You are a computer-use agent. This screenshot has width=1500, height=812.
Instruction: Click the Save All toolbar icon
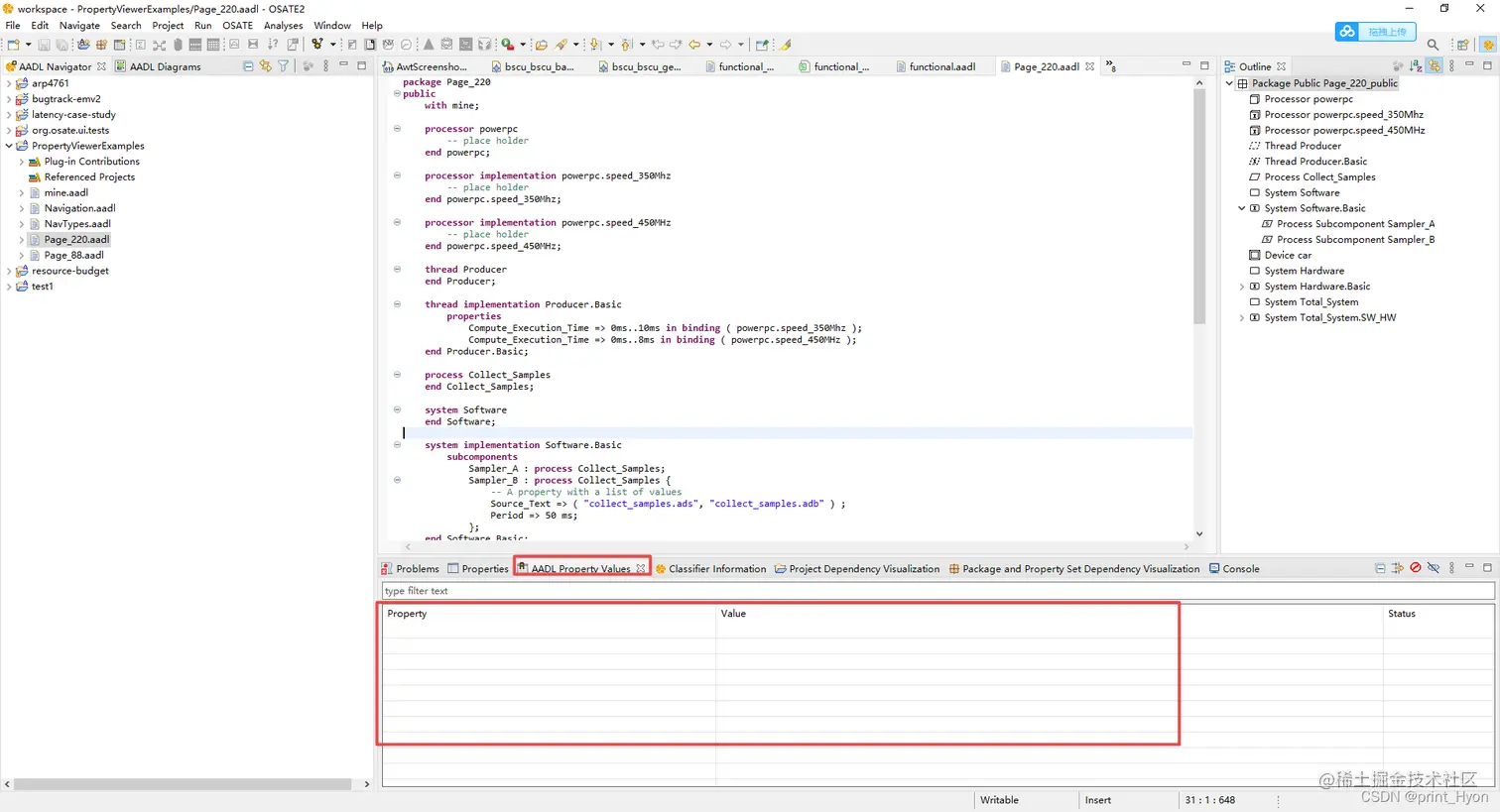[62, 45]
